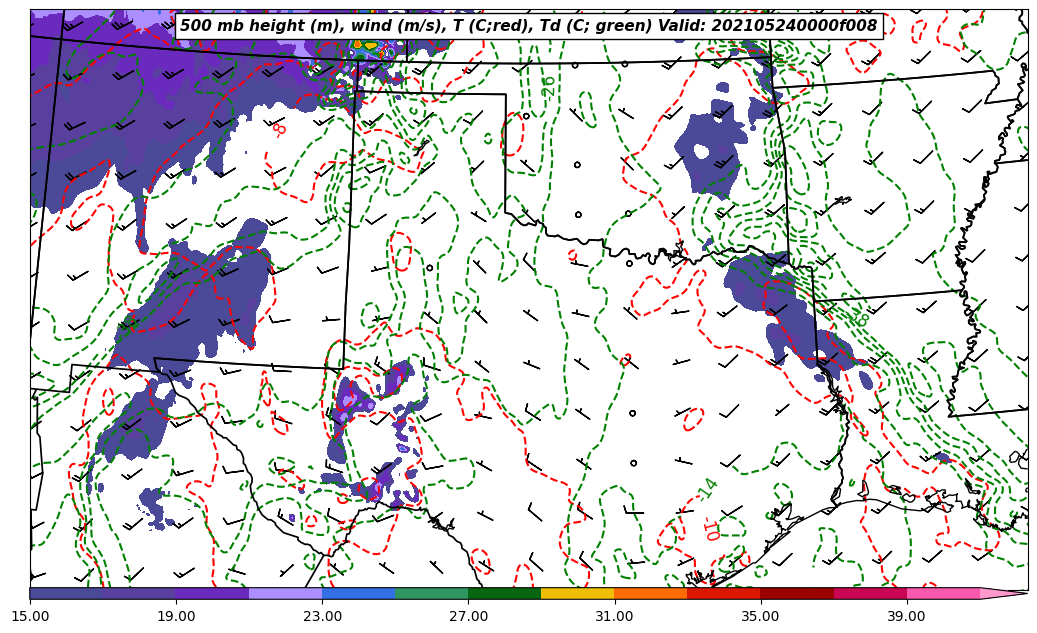Click the green contour label 26

point(548,86)
